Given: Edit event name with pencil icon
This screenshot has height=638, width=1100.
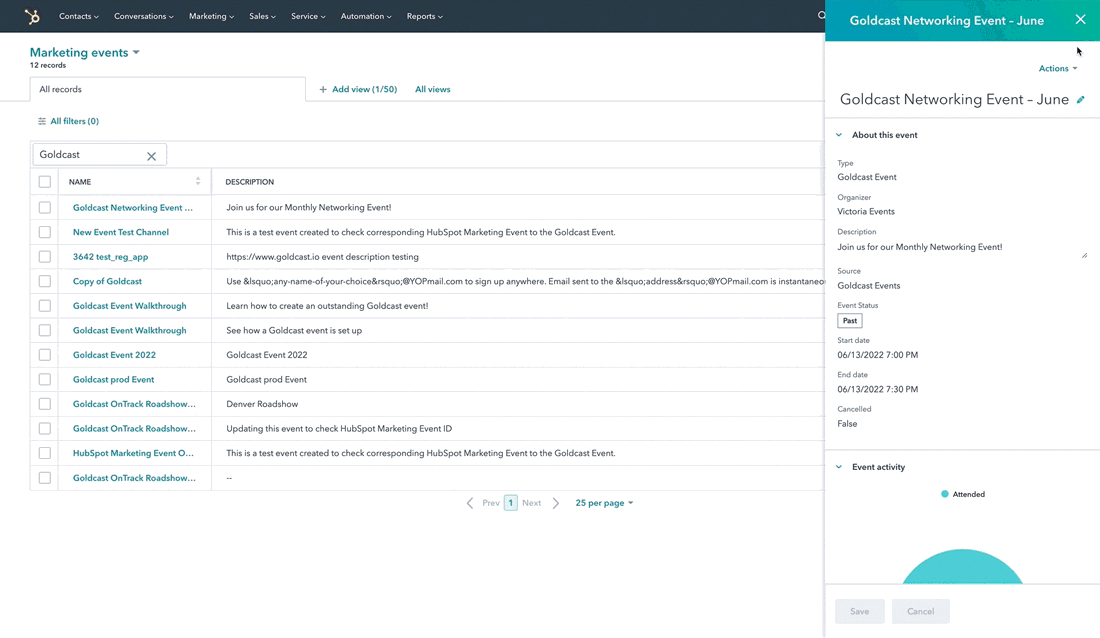Looking at the screenshot, I should [x=1081, y=100].
